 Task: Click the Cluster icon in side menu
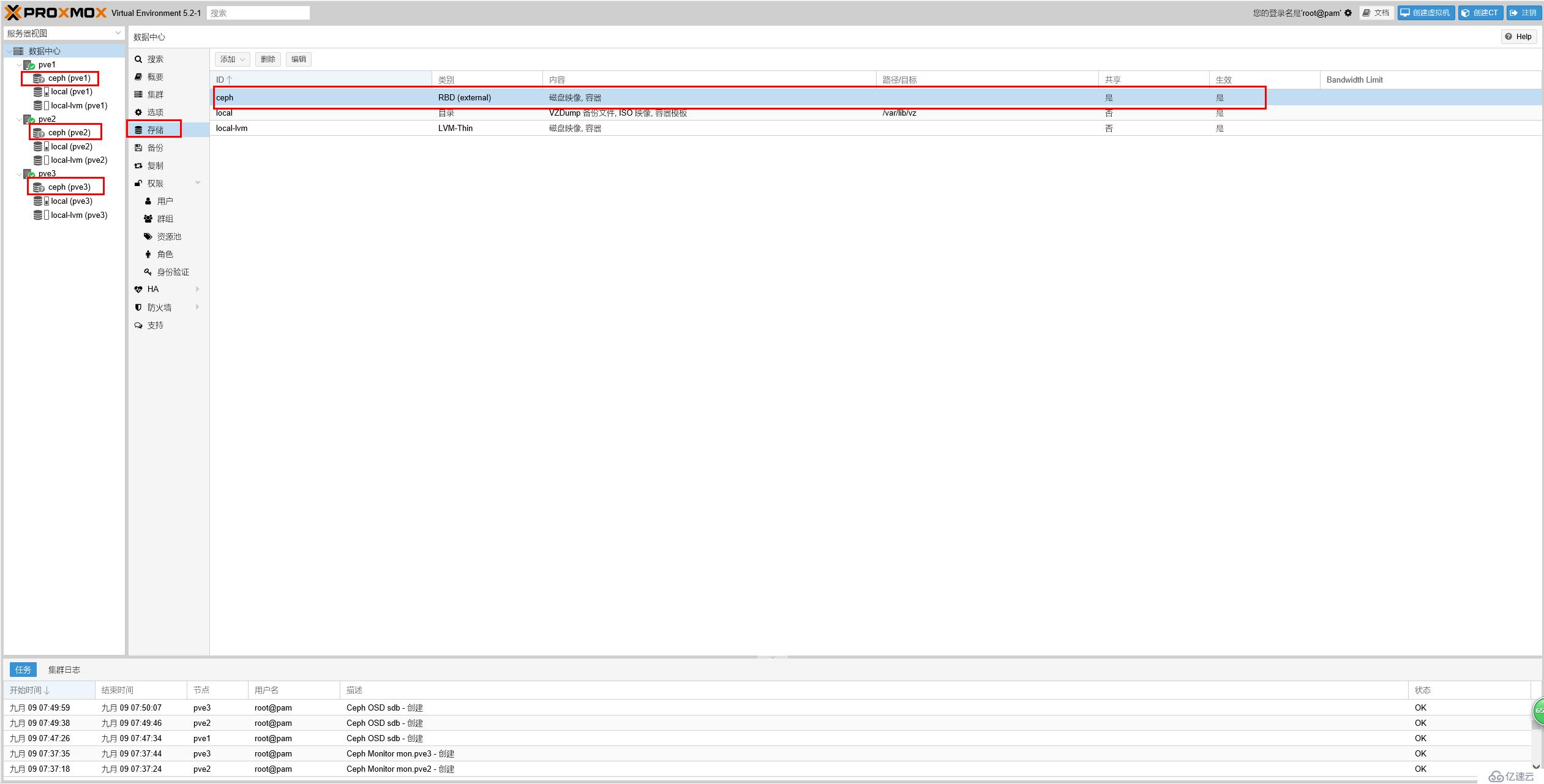click(x=138, y=94)
